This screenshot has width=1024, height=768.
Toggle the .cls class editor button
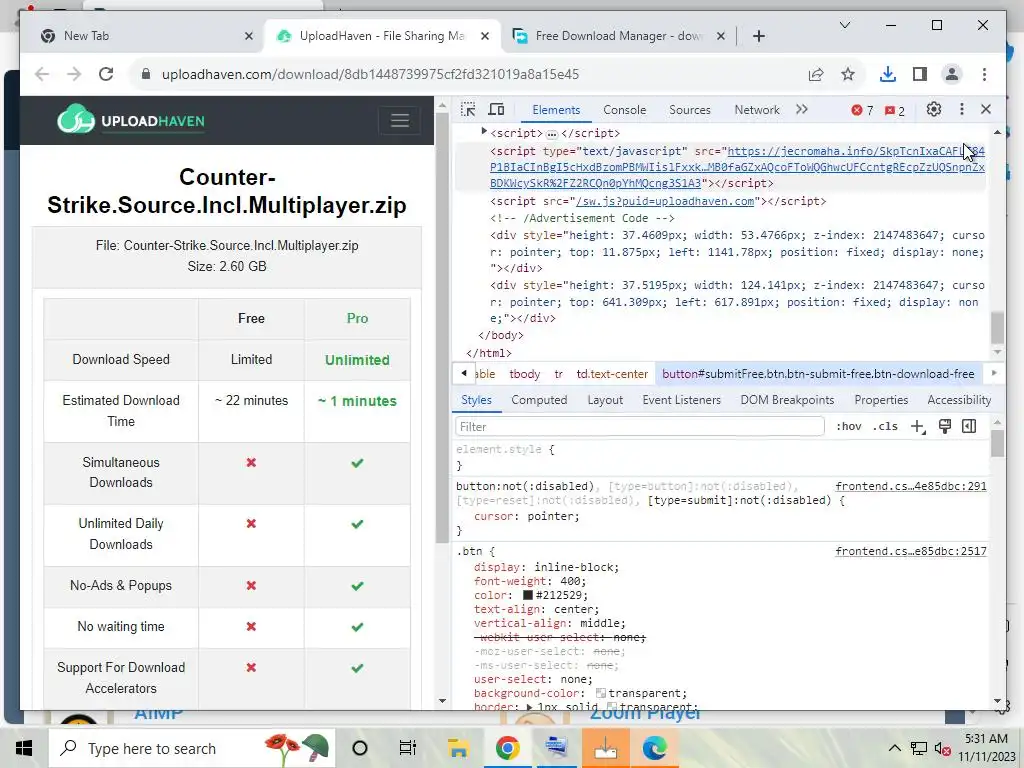(885, 426)
